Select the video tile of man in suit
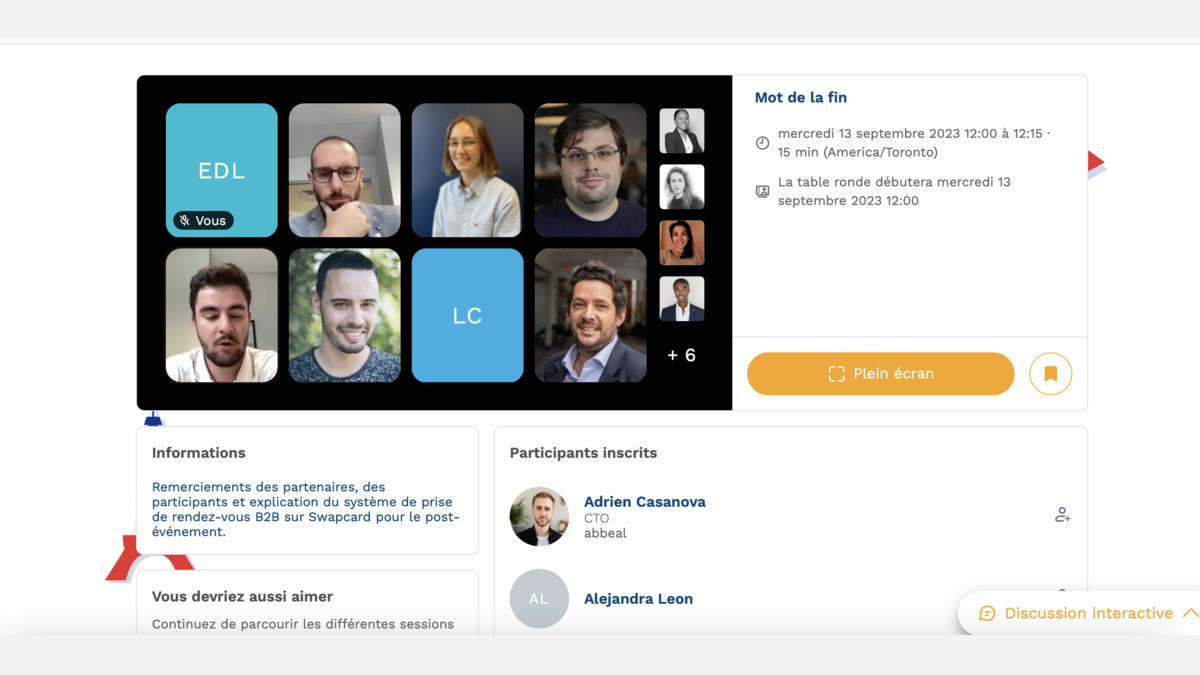The width and height of the screenshot is (1200, 675). pos(590,315)
